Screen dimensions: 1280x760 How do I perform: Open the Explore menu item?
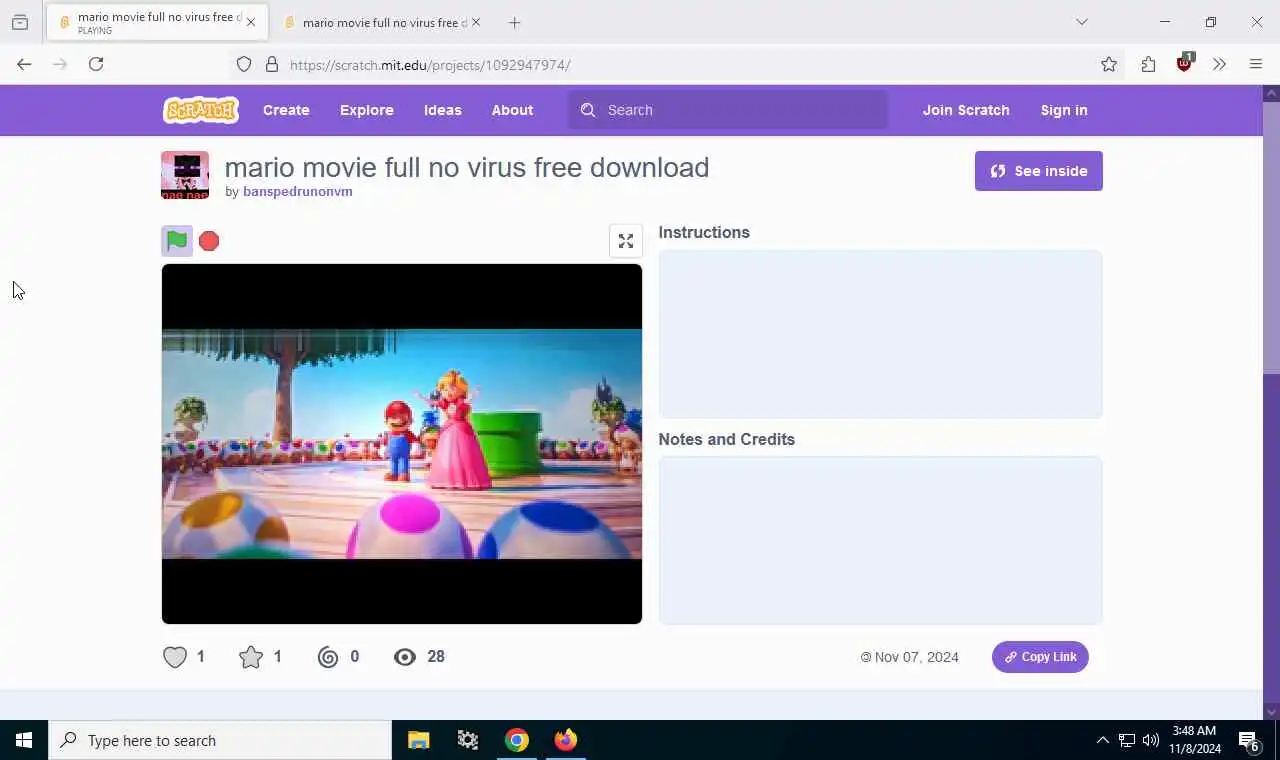(366, 110)
